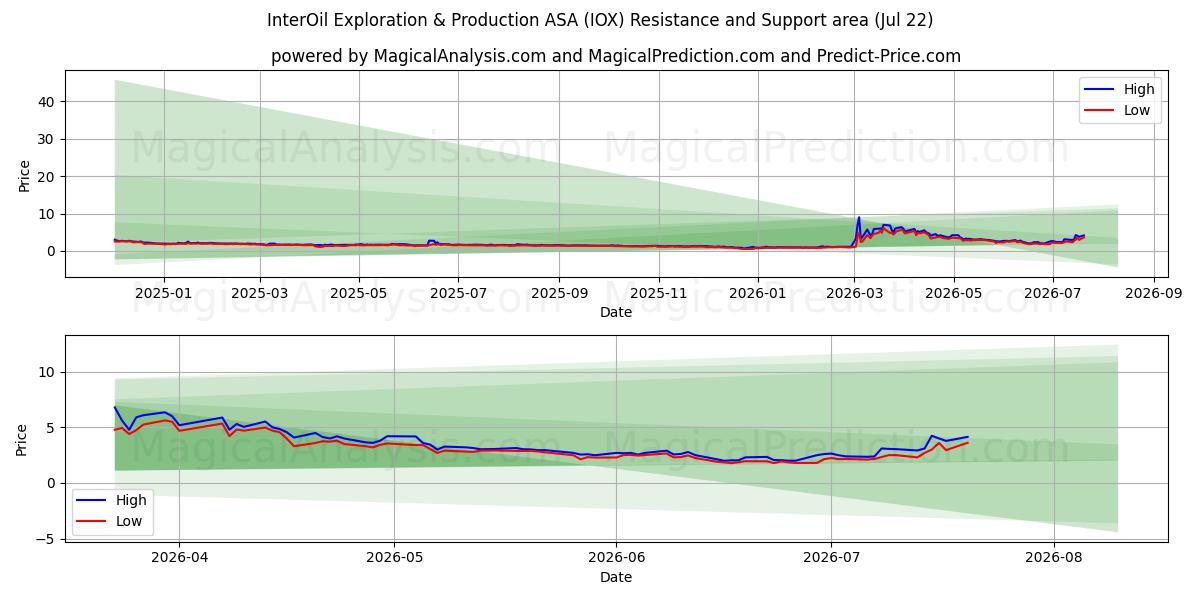The height and width of the screenshot is (600, 1200).
Task: Click the top chart '2026-05' date tick
Action: [x=953, y=294]
